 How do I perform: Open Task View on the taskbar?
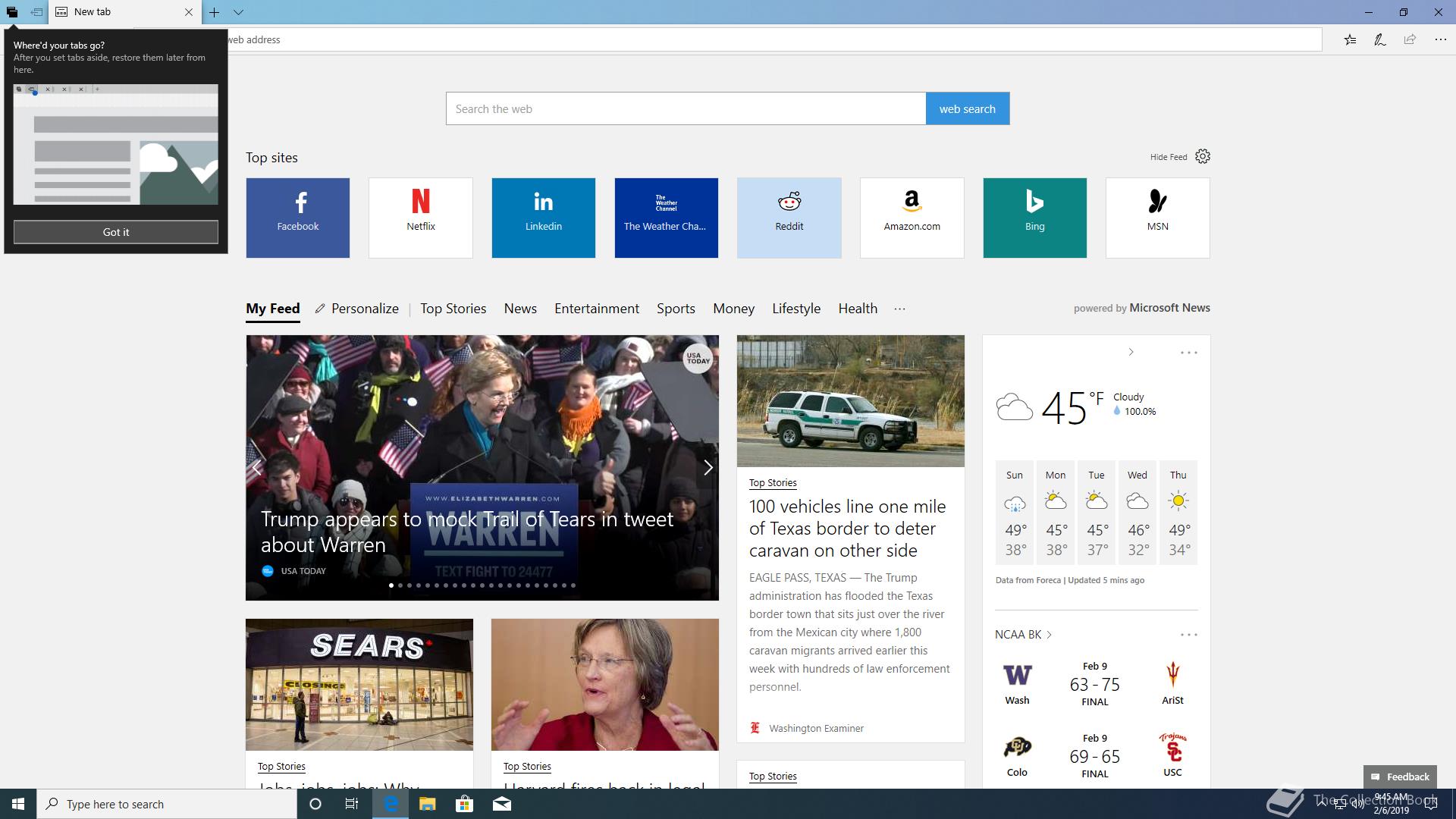[x=352, y=804]
